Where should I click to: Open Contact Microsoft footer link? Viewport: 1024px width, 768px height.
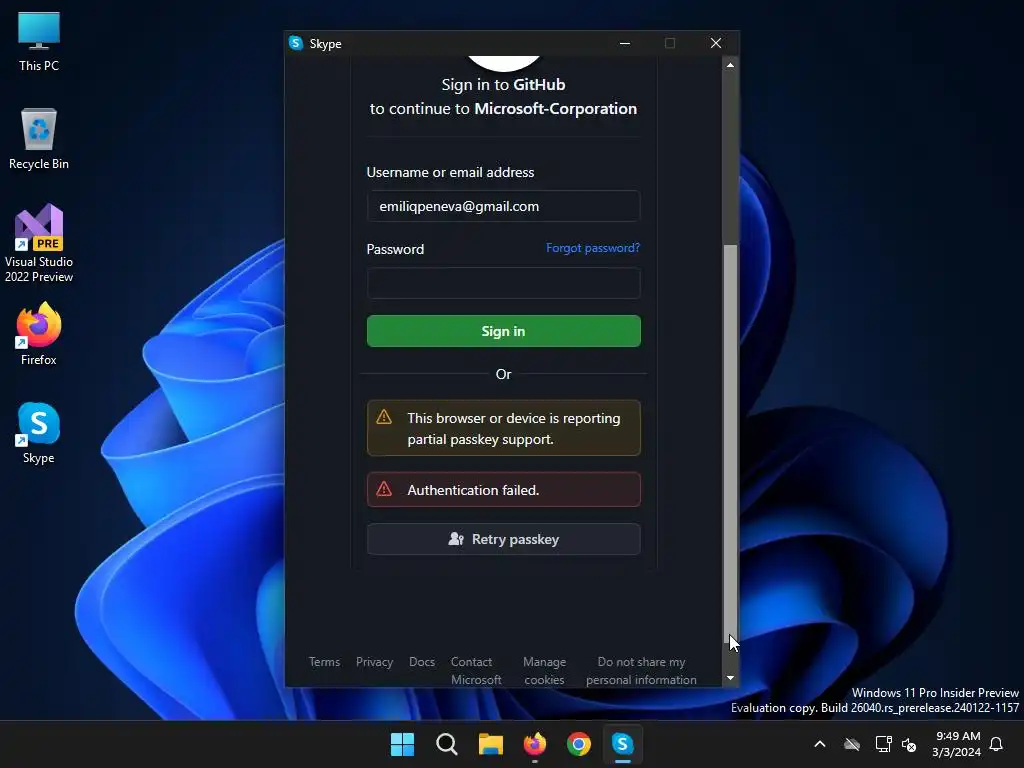(x=476, y=671)
